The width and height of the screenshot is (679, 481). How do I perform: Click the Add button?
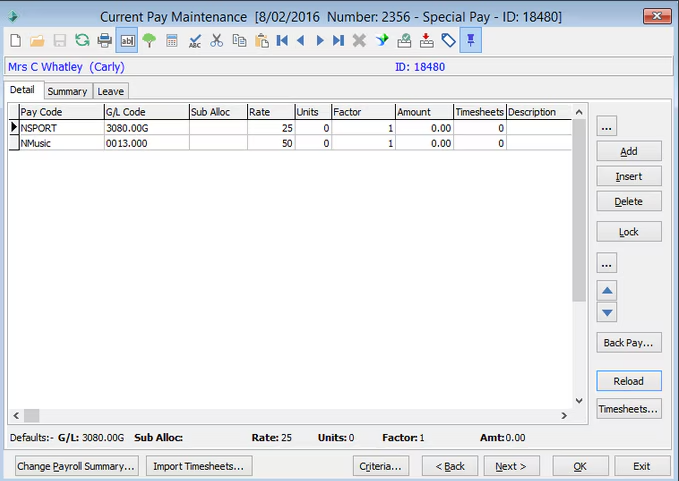point(628,151)
